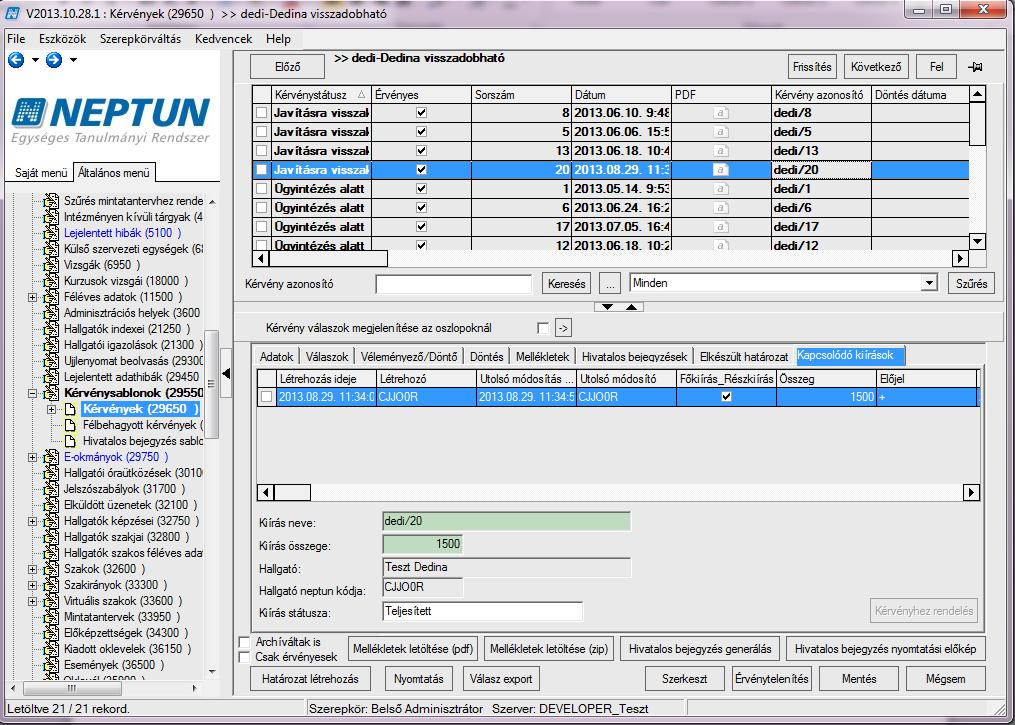Click the Kiadott oklevelek tree icon
This screenshot has width=1015, height=725.
click(x=51, y=649)
